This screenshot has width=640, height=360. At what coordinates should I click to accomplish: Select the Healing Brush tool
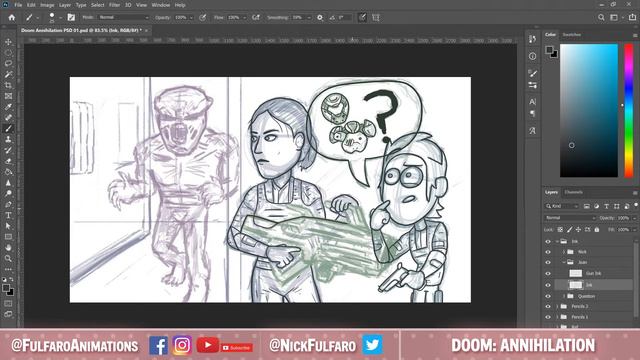(8, 118)
